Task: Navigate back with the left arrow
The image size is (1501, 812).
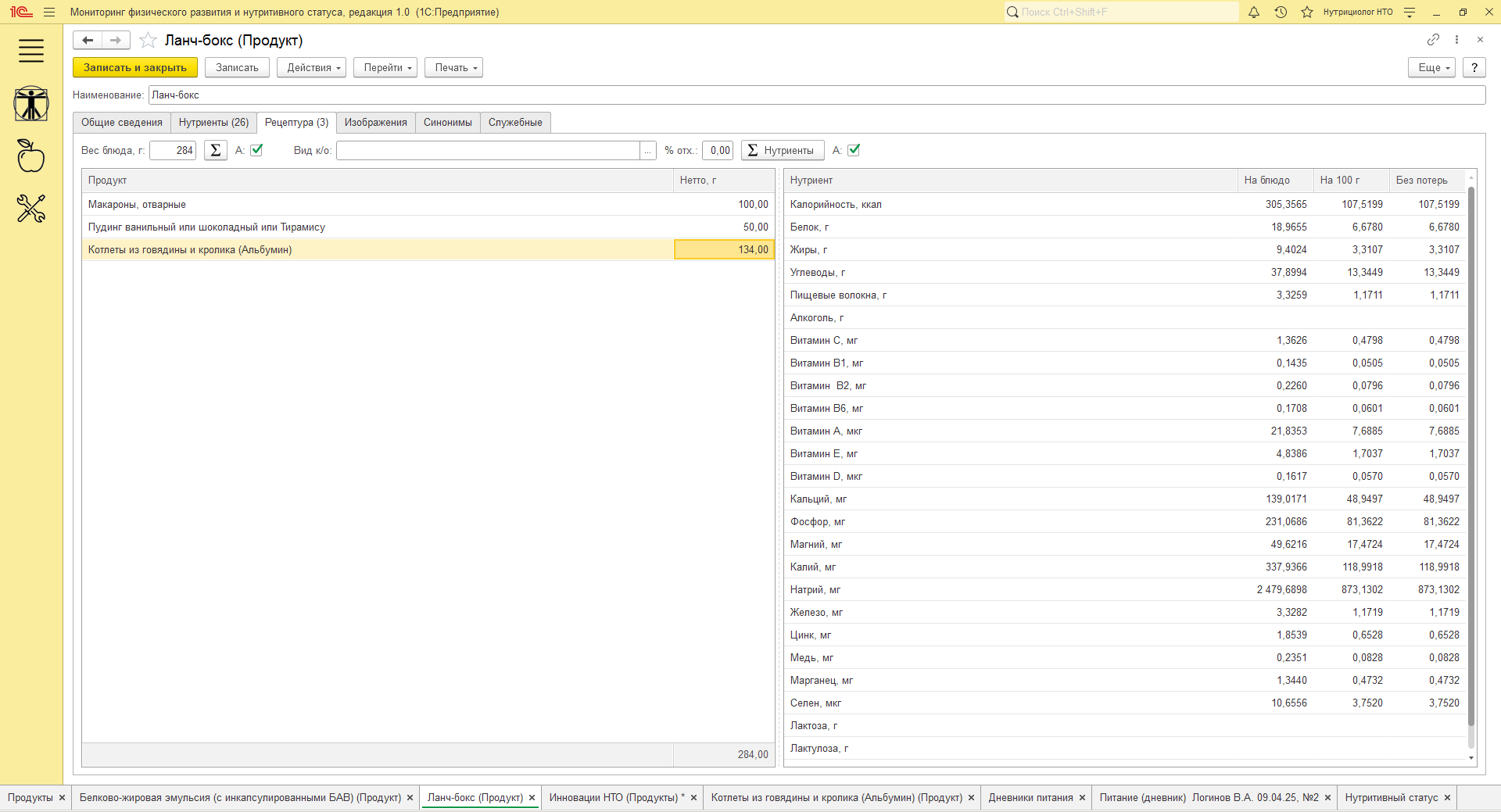Action: point(88,41)
